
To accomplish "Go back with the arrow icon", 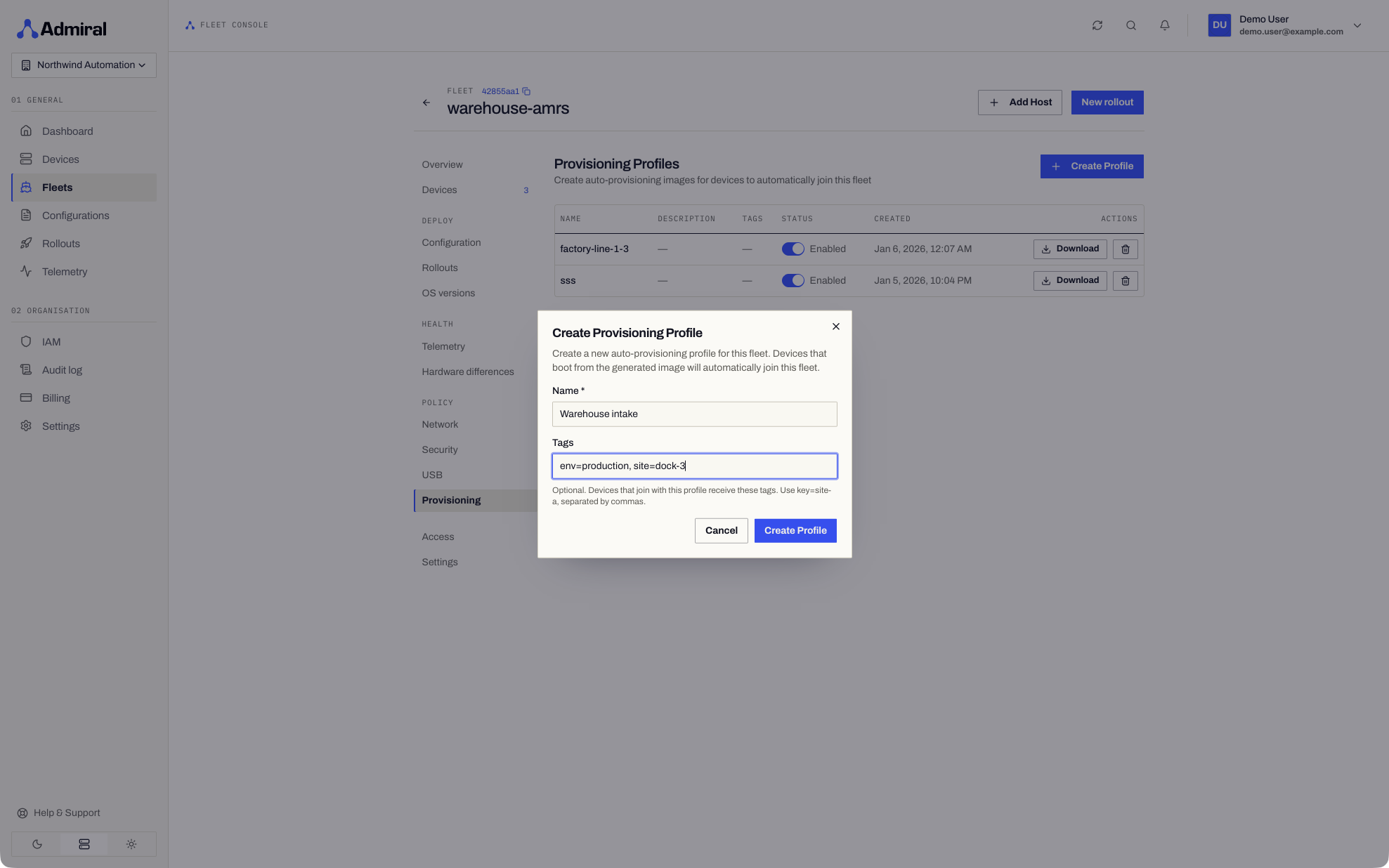I will [x=426, y=103].
